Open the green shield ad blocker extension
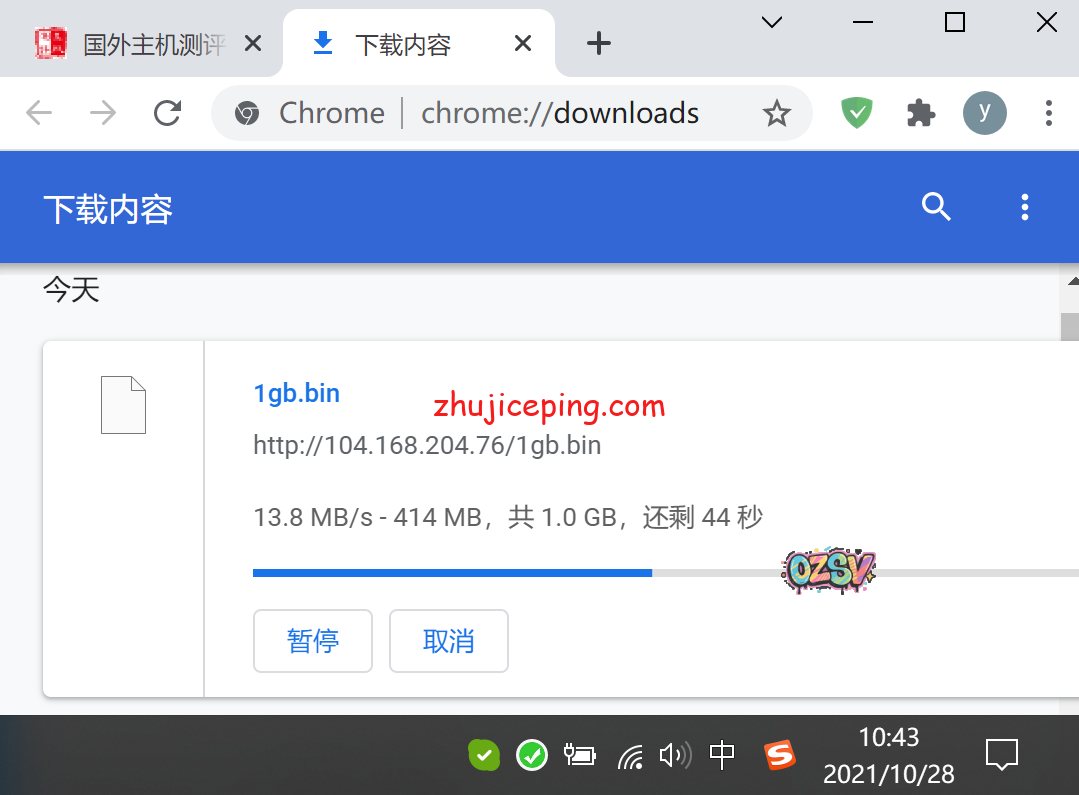Image resolution: width=1079 pixels, height=795 pixels. tap(856, 113)
